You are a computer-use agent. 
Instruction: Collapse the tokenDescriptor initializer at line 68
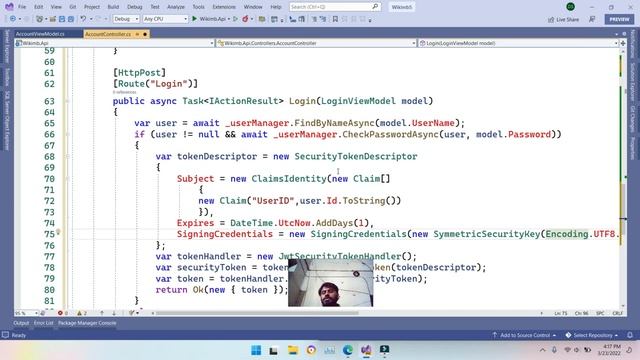(67, 156)
